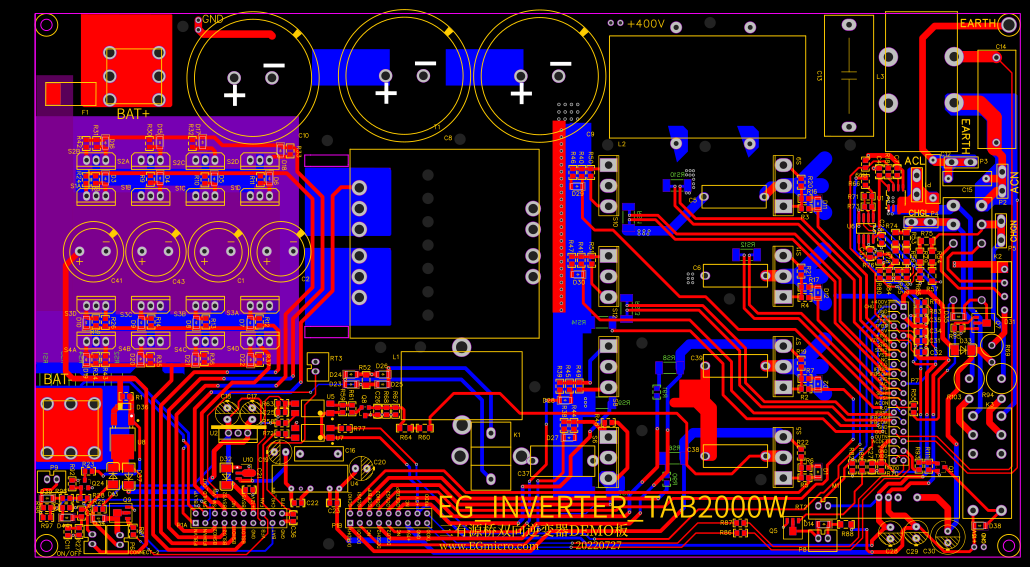The width and height of the screenshot is (1030, 567).
Task: Select the C5 designator text
Action: pyautogui.click(x=693, y=200)
